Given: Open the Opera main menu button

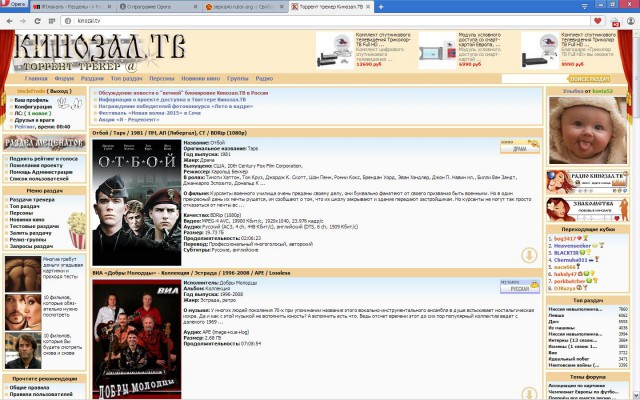Looking at the screenshot, I should point(14,4).
